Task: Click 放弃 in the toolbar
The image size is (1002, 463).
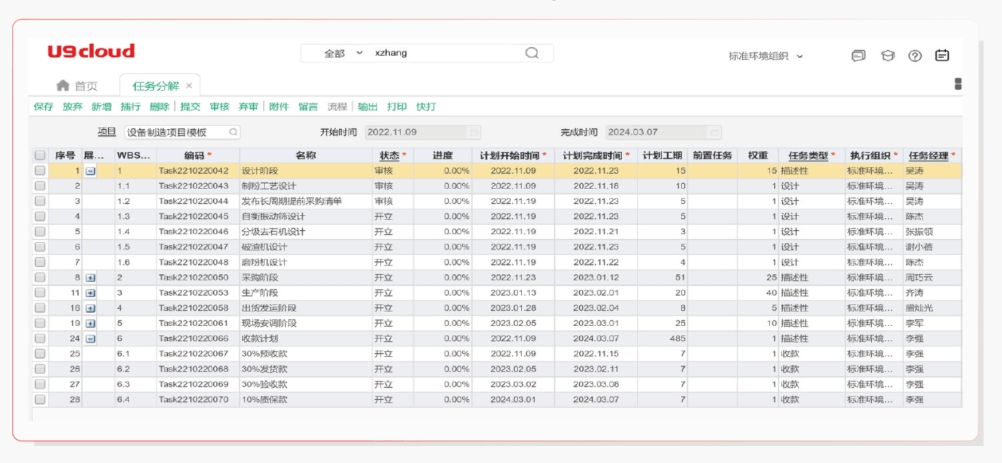Action: point(72,107)
